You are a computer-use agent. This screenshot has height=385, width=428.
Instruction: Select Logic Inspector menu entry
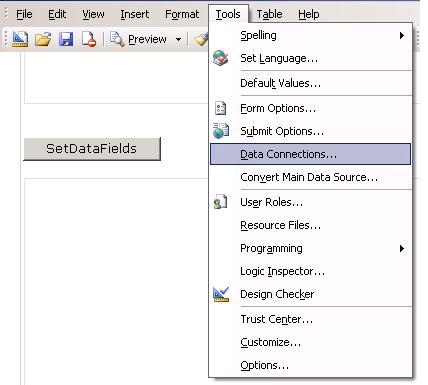click(x=282, y=271)
